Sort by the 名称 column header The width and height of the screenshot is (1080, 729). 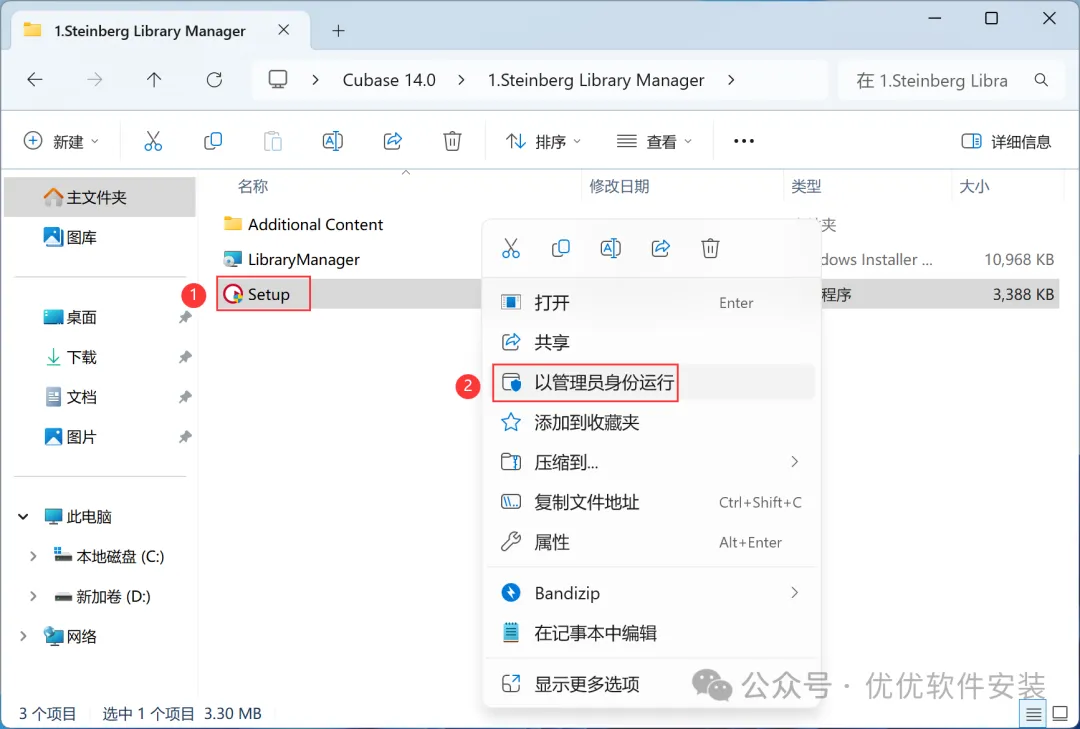click(253, 186)
